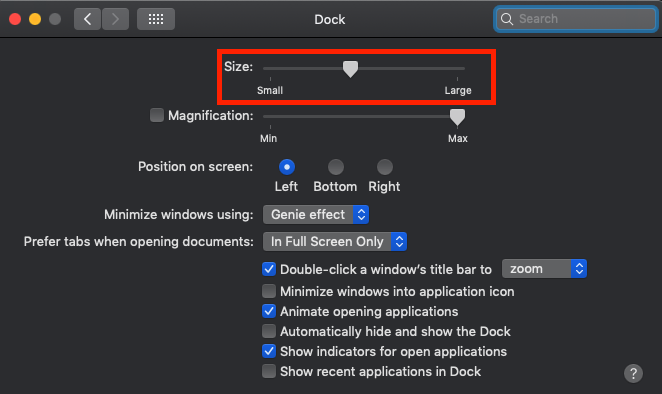
Task: Enable the Magnification checkbox
Action: (157, 115)
